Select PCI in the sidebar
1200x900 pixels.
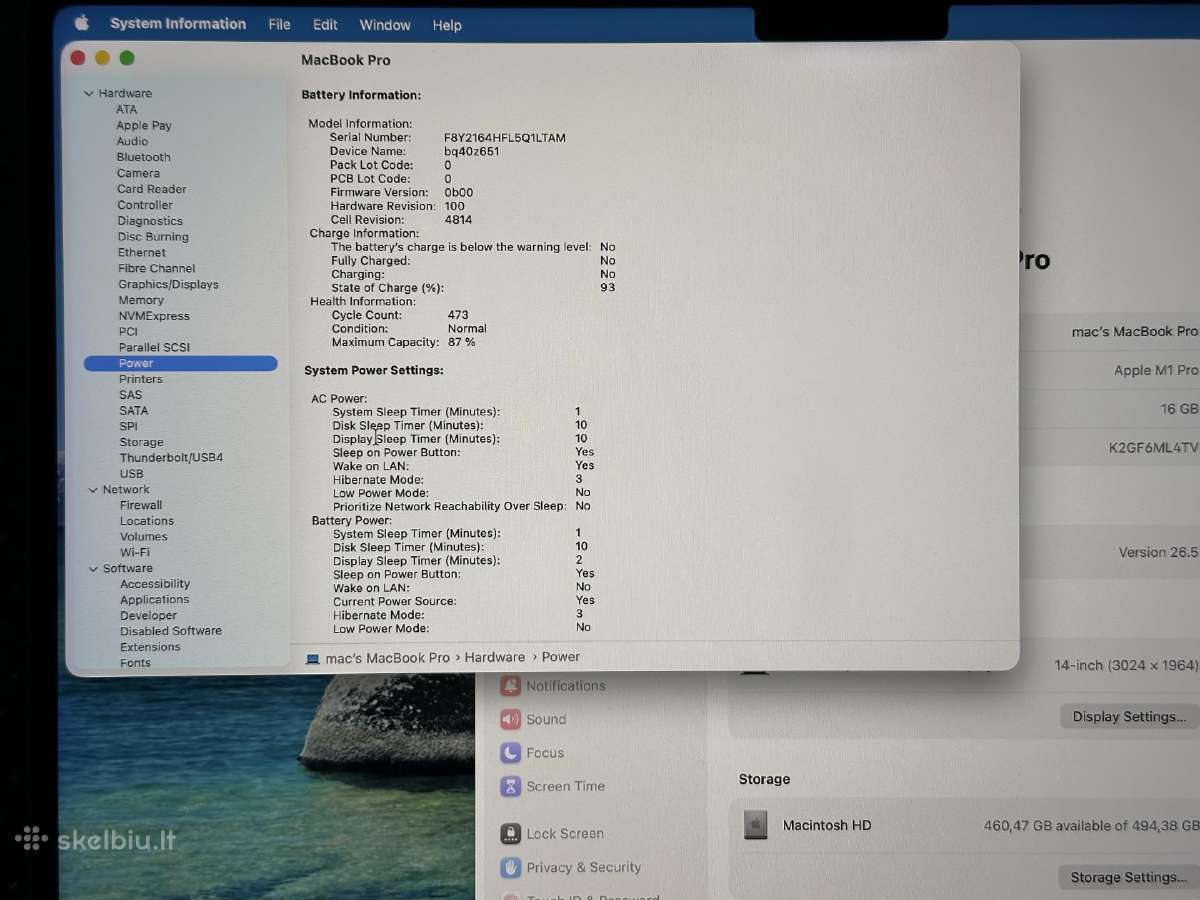pos(128,332)
